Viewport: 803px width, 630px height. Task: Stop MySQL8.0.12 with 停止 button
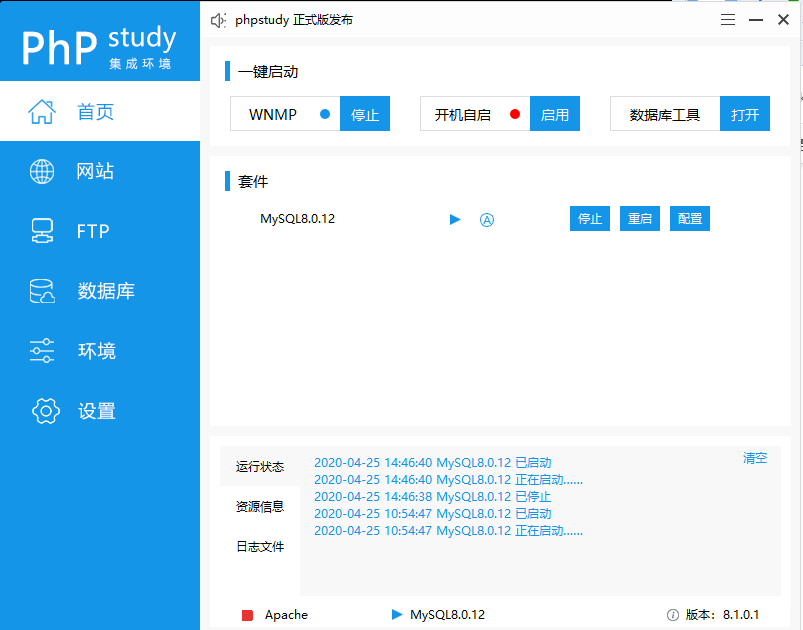click(x=590, y=219)
